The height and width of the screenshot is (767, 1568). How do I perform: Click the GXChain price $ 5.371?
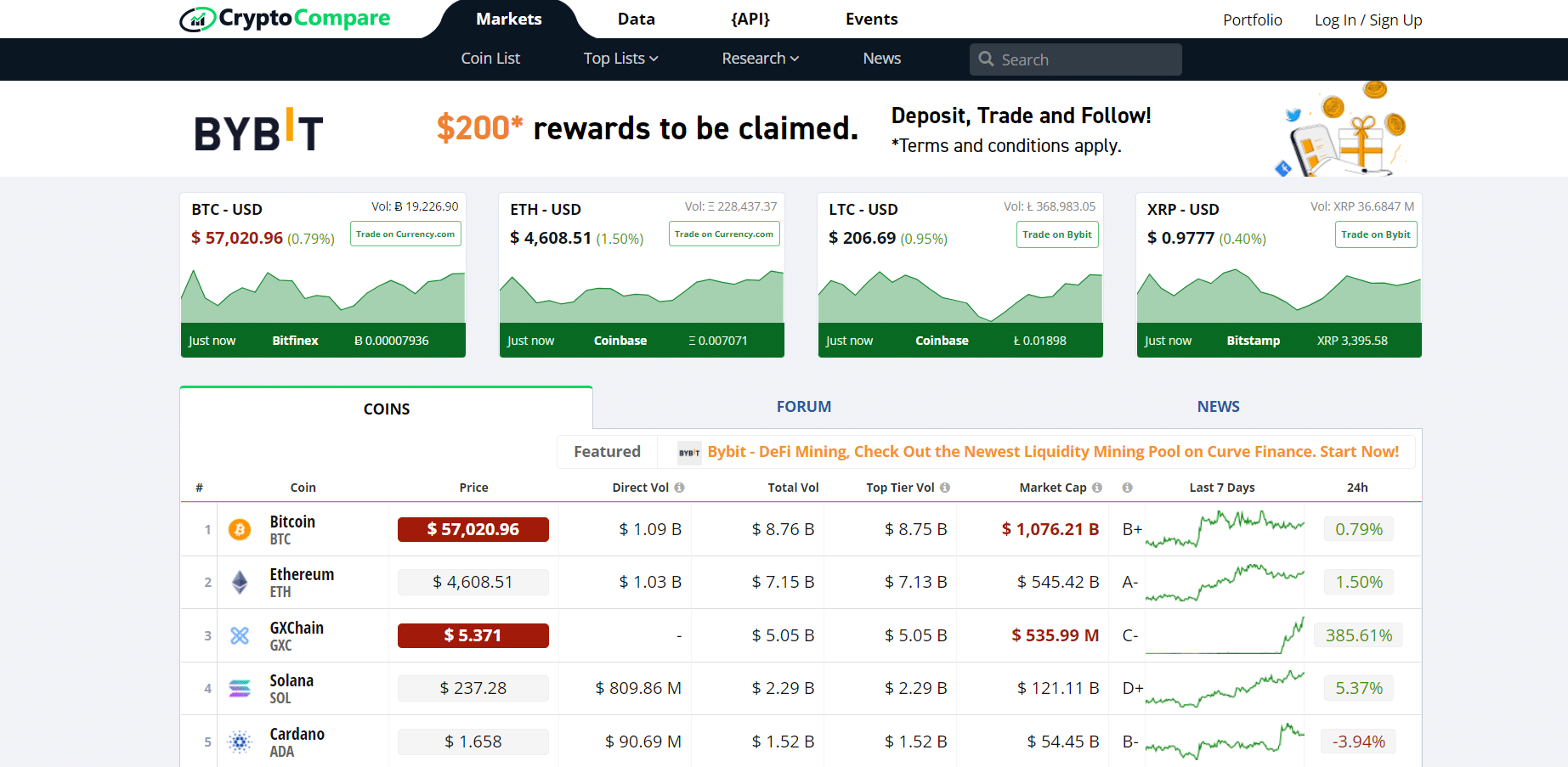(x=473, y=635)
